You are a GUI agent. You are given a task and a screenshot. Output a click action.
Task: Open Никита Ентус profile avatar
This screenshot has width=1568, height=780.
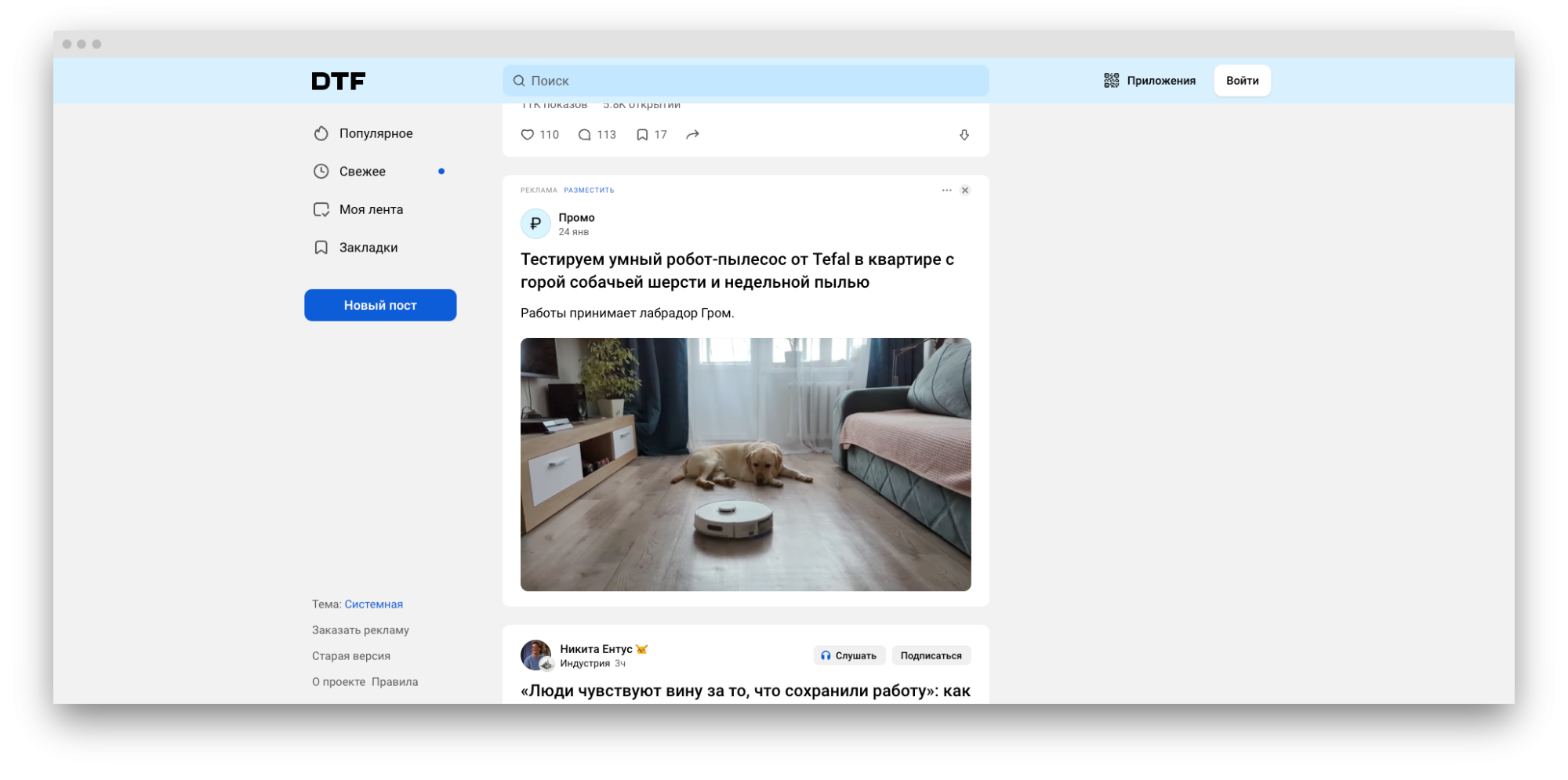[536, 655]
